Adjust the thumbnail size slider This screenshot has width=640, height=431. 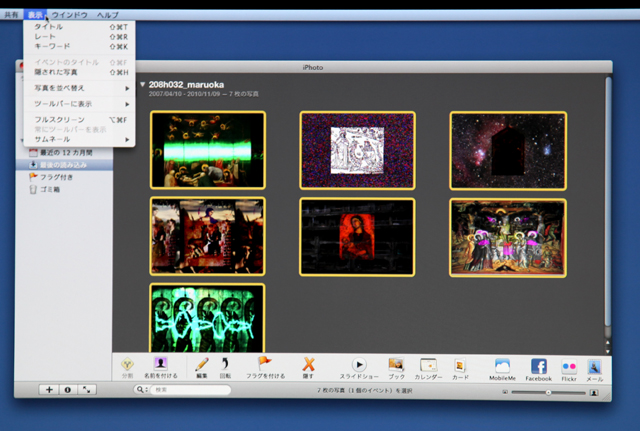(x=548, y=393)
